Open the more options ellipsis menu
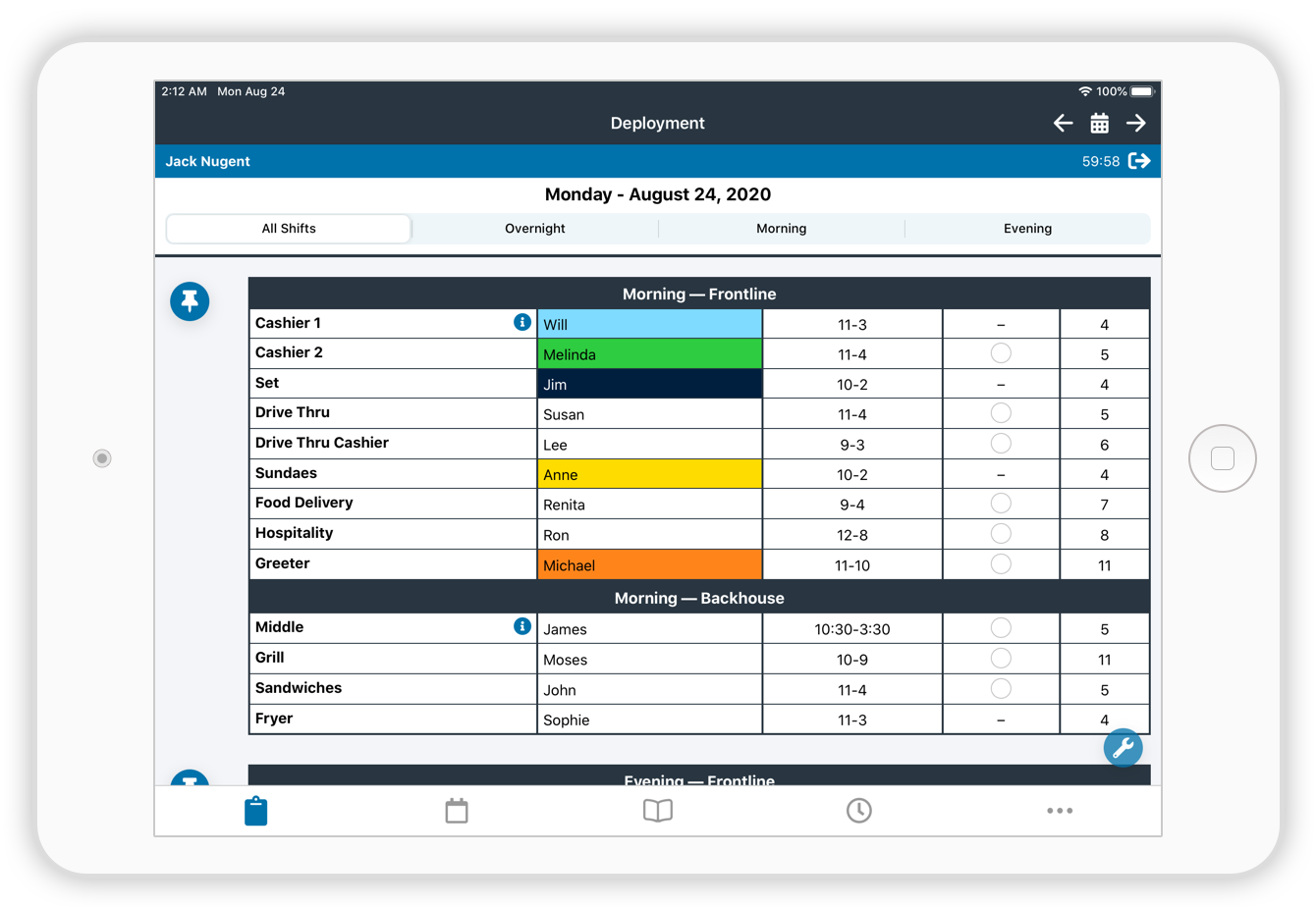The height and width of the screenshot is (907, 1316). coord(1059,811)
